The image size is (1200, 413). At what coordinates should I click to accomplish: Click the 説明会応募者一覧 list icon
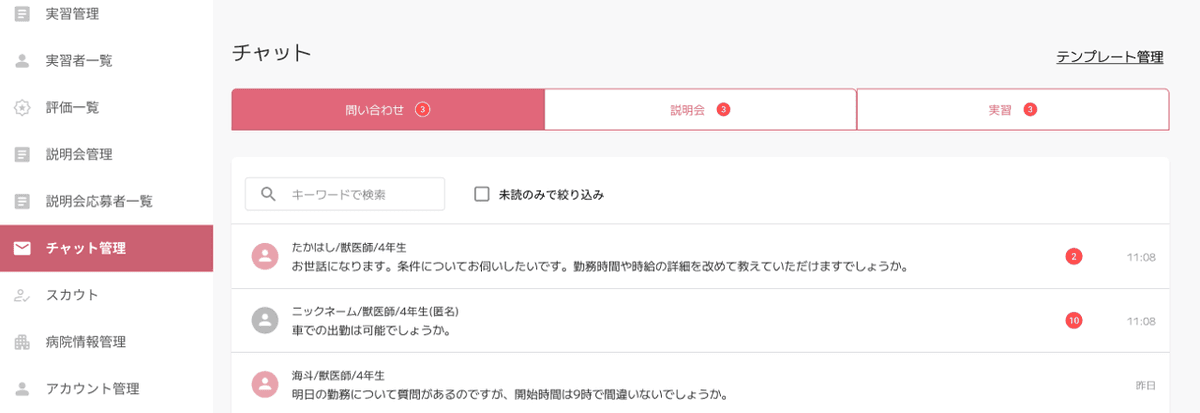22,201
